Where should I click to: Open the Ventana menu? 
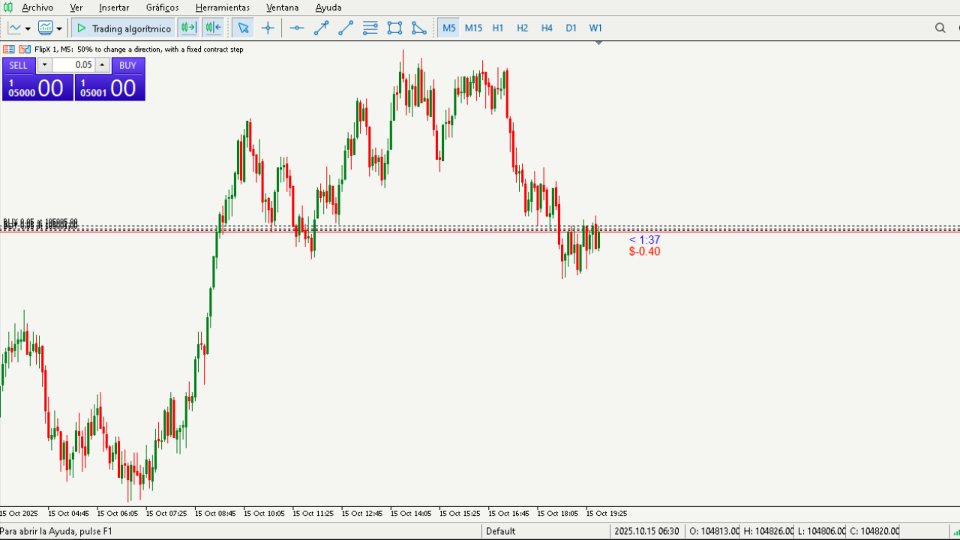(282, 8)
